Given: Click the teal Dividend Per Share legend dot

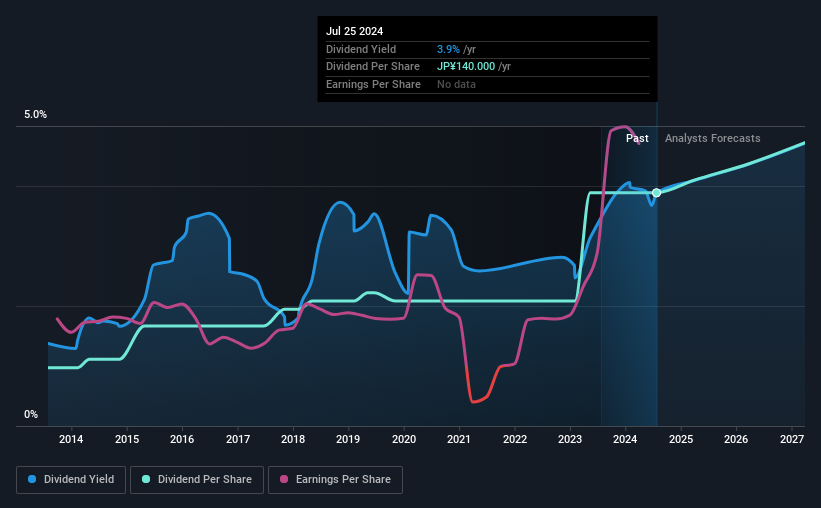Looking at the screenshot, I should click(x=146, y=479).
